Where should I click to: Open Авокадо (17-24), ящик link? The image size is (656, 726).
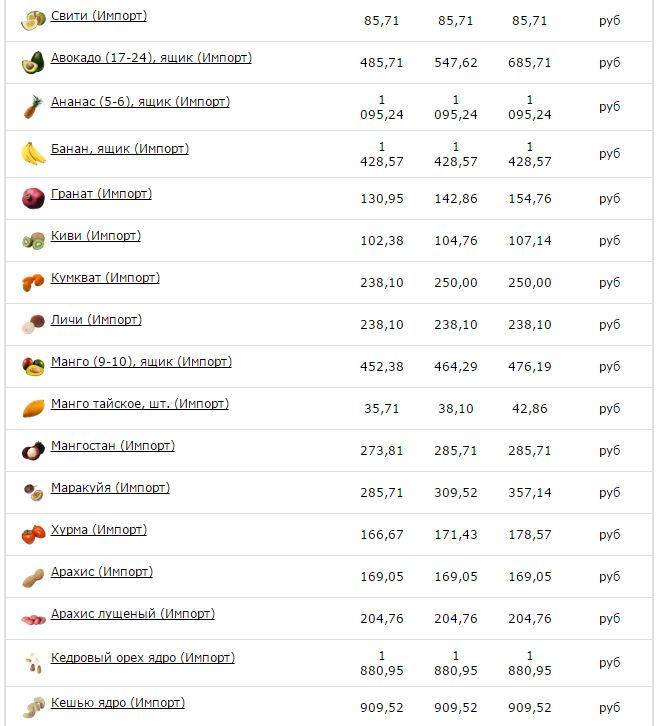pyautogui.click(x=151, y=58)
